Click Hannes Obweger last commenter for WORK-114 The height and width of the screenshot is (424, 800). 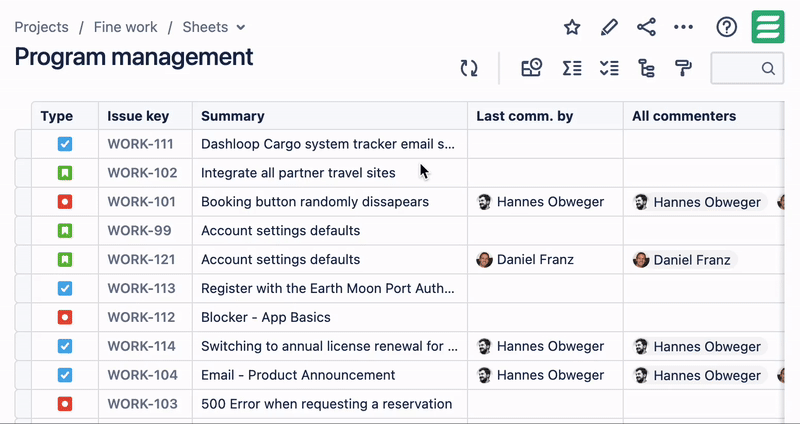click(540, 346)
